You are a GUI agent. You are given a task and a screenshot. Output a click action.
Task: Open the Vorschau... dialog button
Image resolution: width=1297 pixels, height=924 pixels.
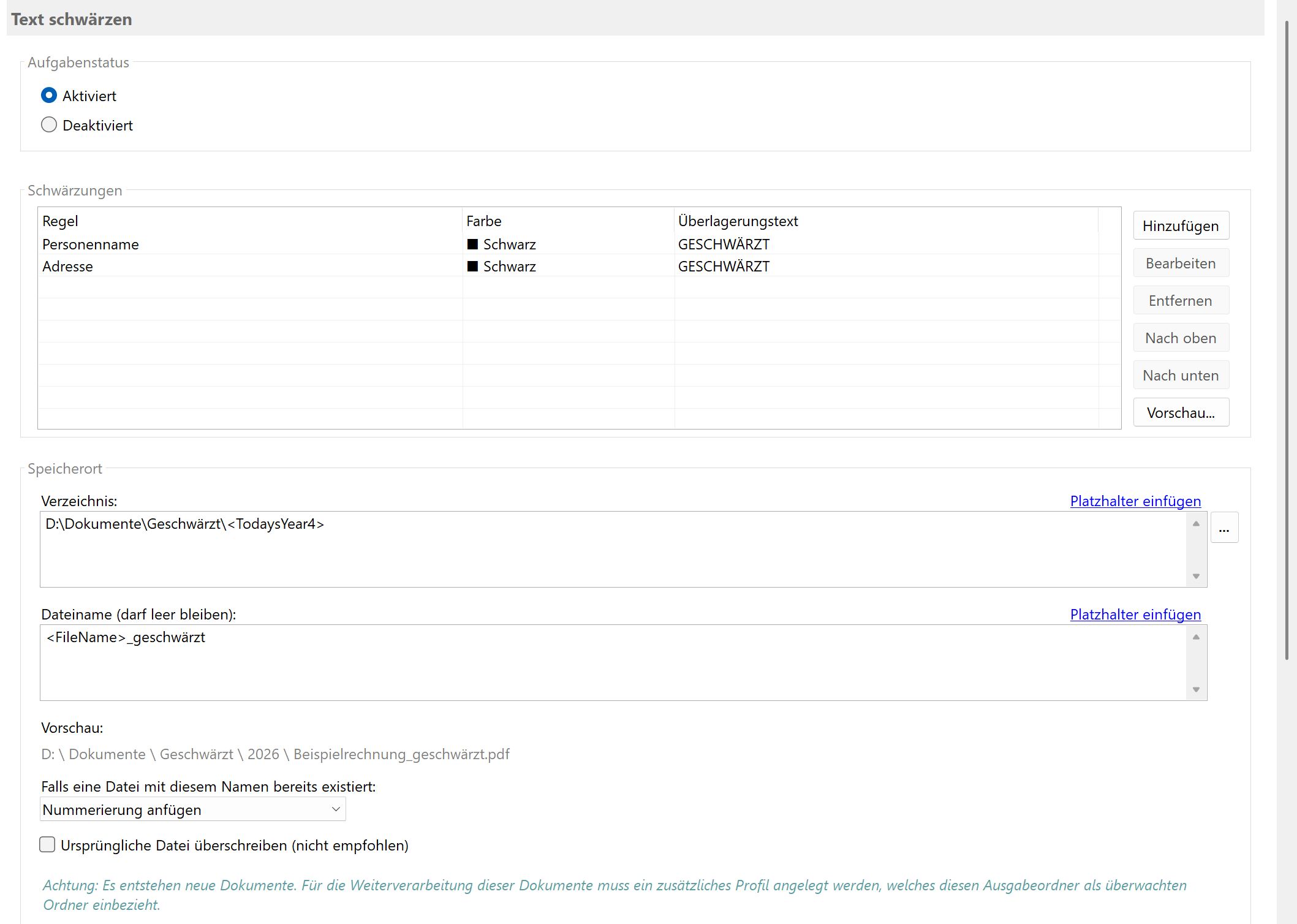[1180, 412]
